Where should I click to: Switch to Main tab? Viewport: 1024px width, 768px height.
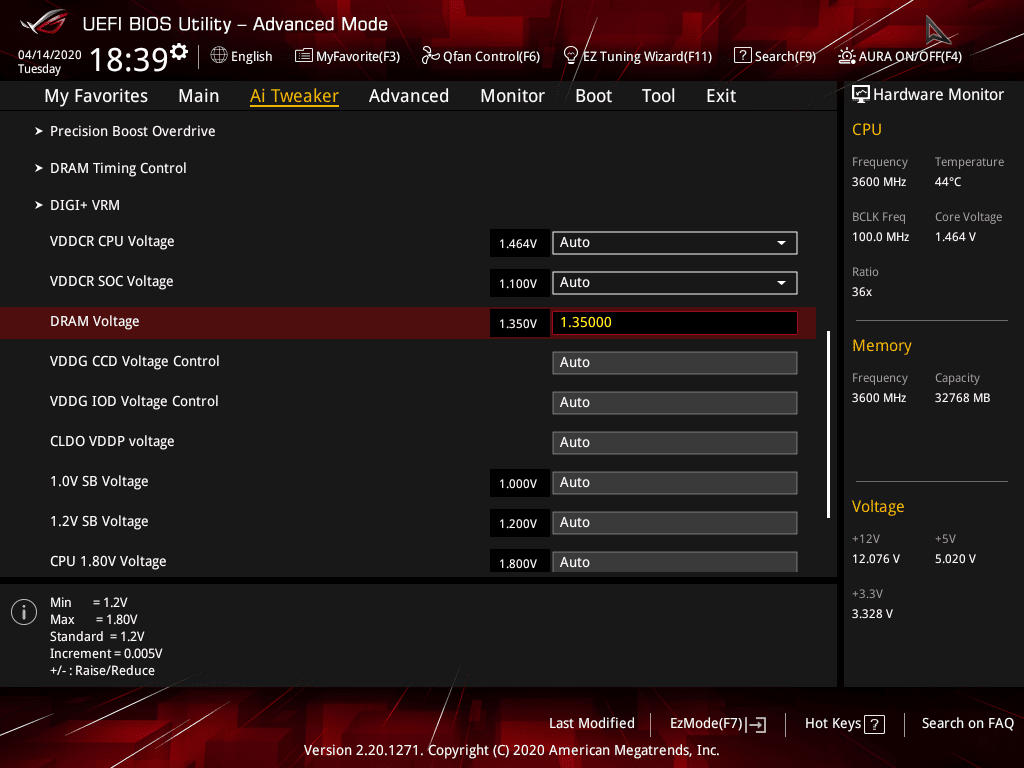[199, 96]
